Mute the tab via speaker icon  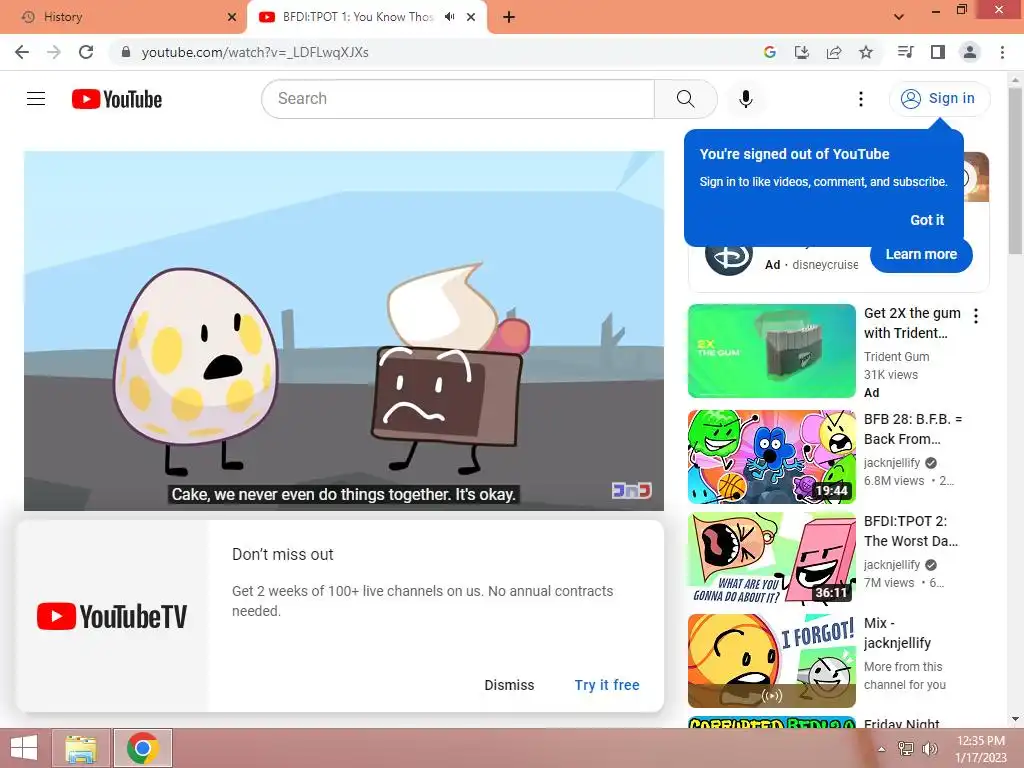point(449,17)
